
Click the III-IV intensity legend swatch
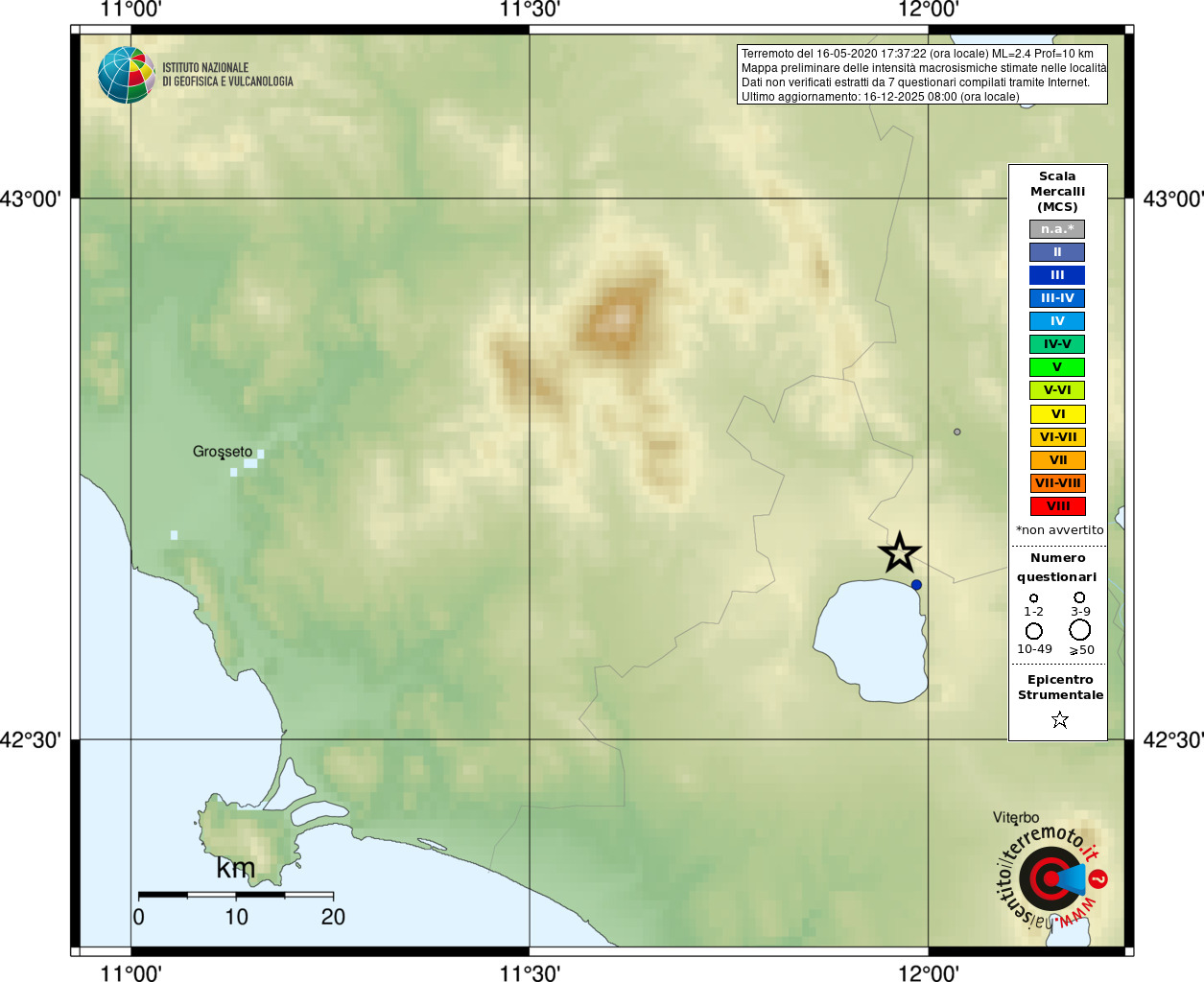[1057, 298]
